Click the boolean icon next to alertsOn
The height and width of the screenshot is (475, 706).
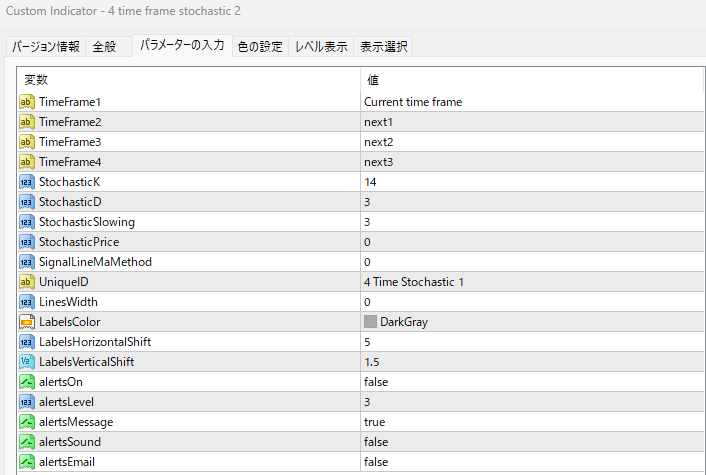point(27,382)
